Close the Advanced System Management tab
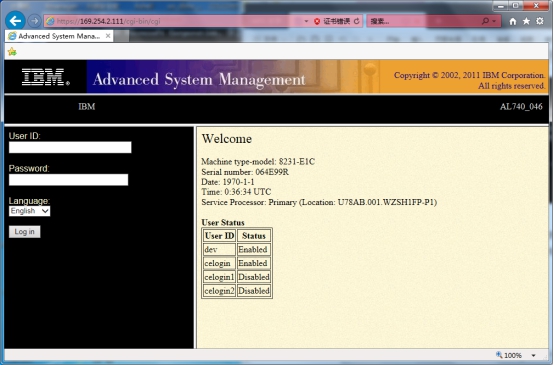 coord(108,36)
